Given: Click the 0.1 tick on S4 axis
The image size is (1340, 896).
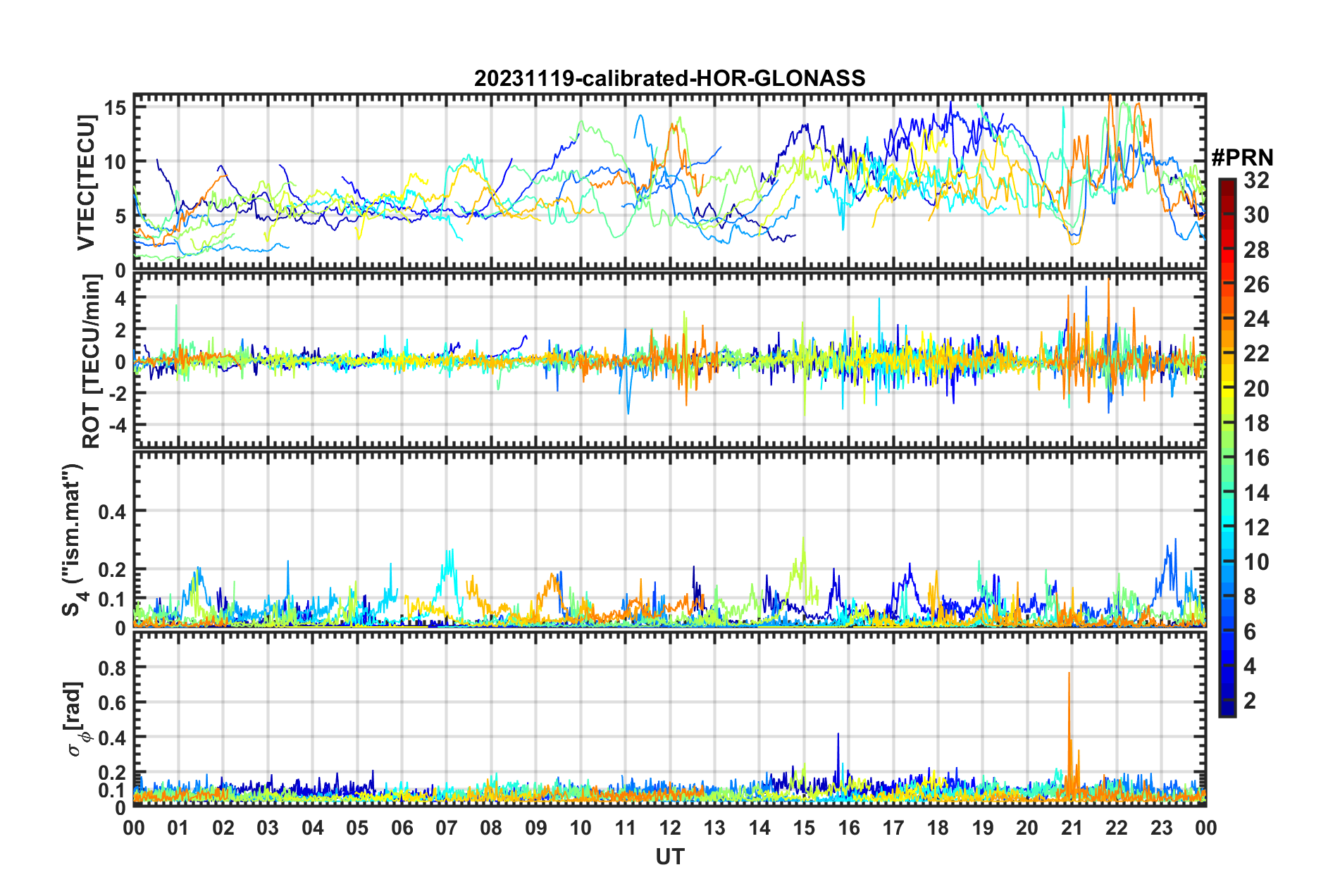Looking at the screenshot, I should coord(112,599).
